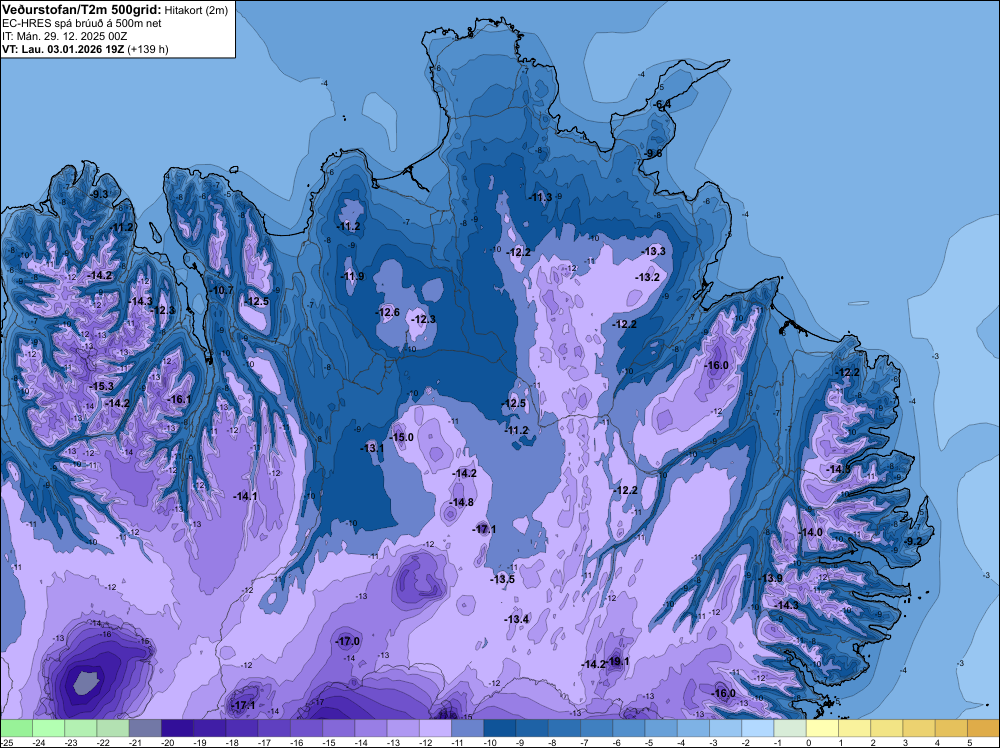Screen dimensions: 1000x748
Task: Click the "-13.4" temperature label
Action: click(x=517, y=619)
